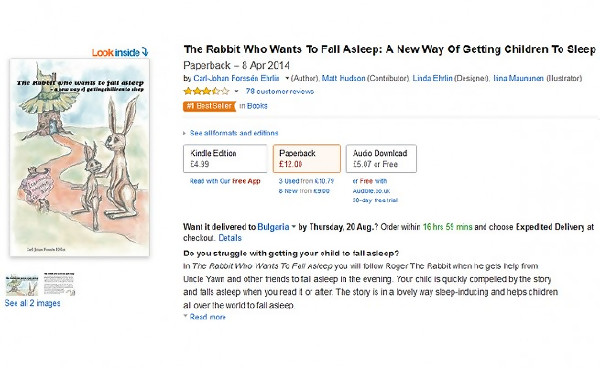Viewport: 600px width, 368px height.
Task: View the second page thumbnail
Action: 59,284
